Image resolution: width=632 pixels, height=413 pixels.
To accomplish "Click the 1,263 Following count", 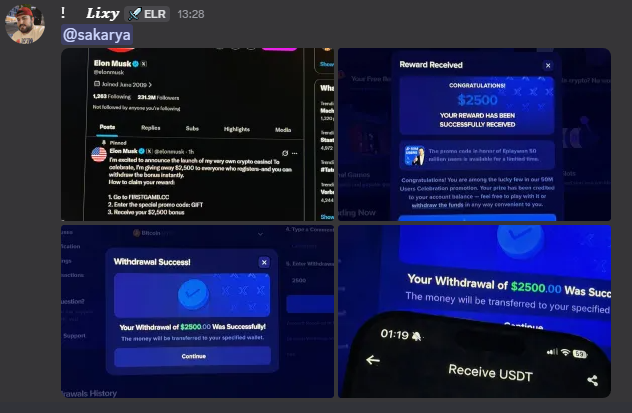I will pos(112,96).
